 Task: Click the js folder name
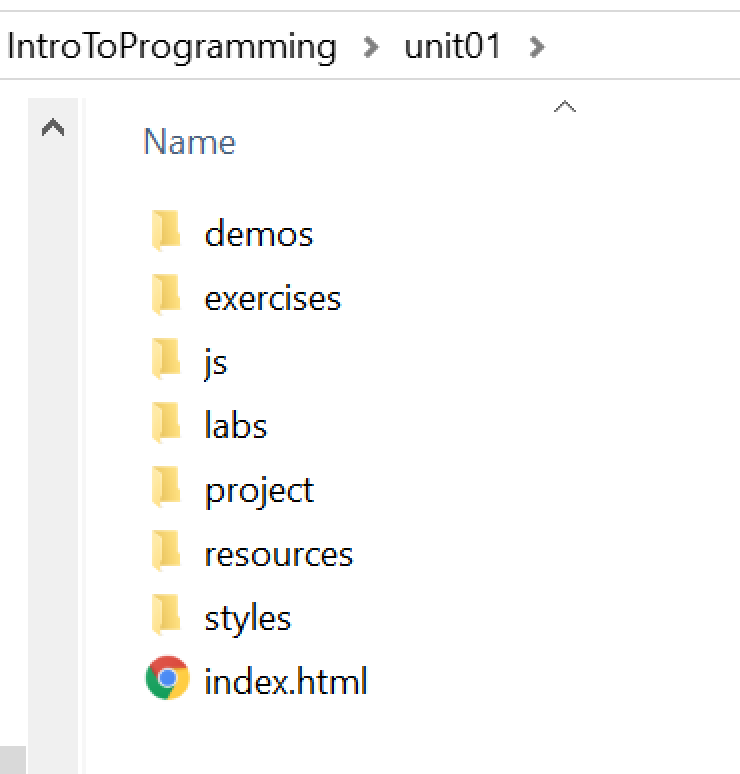216,363
